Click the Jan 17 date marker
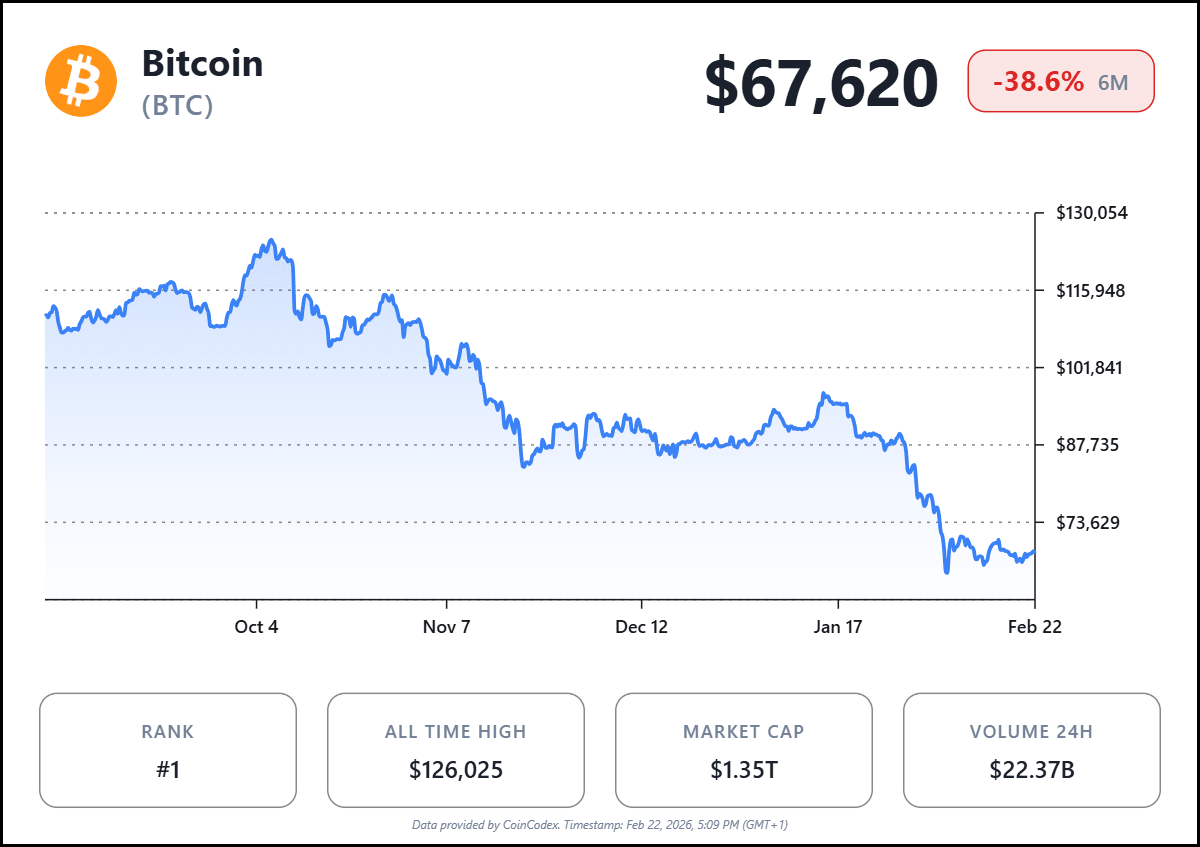Image resolution: width=1200 pixels, height=847 pixels. coord(838,627)
